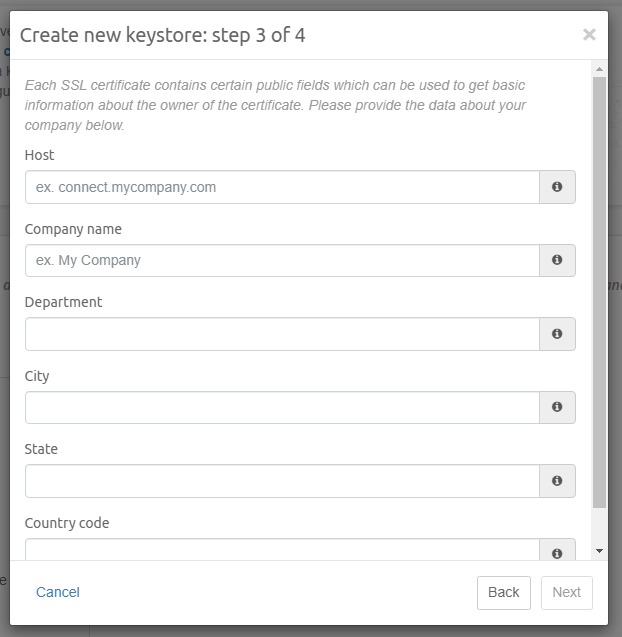Click the info icon next to Host field
Screen dimensions: 622x637
pyautogui.click(x=557, y=187)
